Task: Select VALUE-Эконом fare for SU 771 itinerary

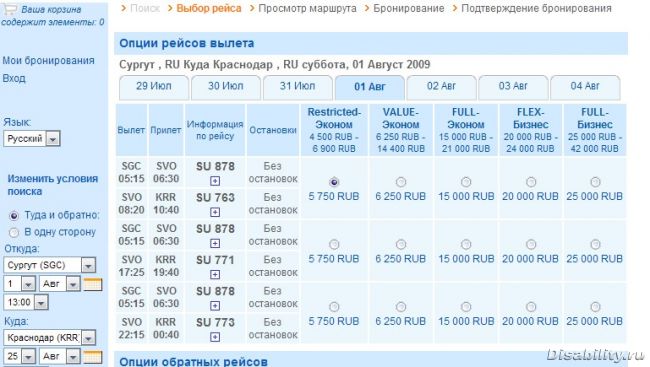Action: (x=400, y=244)
